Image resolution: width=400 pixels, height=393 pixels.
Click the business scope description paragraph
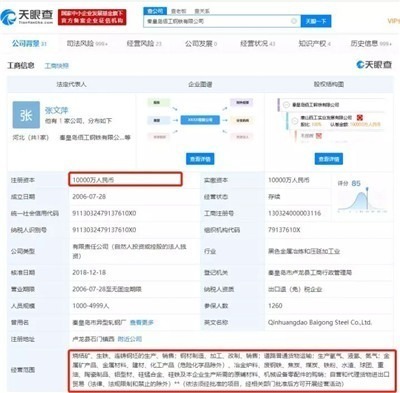click(232, 370)
